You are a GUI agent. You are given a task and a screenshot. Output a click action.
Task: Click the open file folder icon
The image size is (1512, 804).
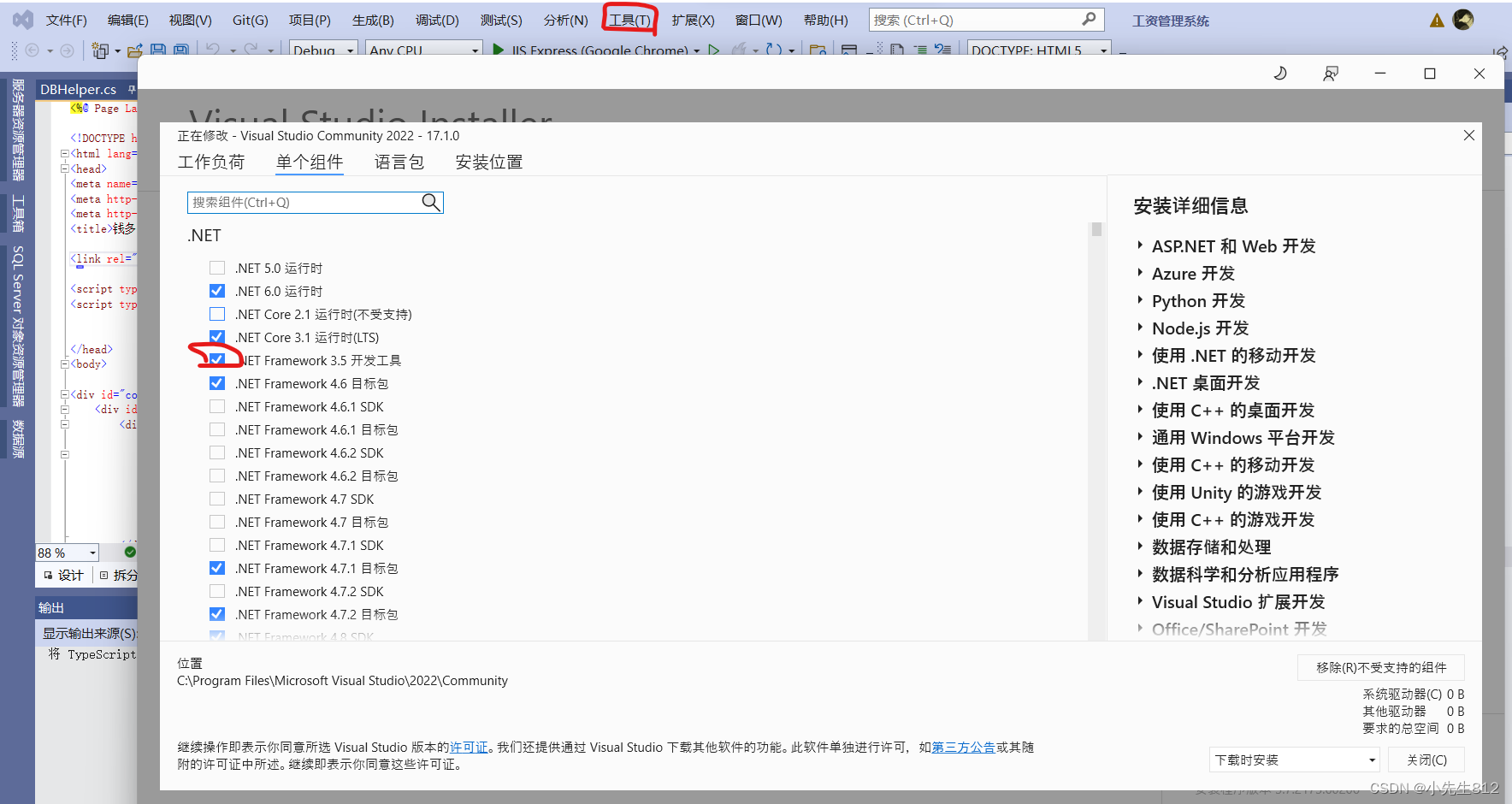[x=134, y=50]
